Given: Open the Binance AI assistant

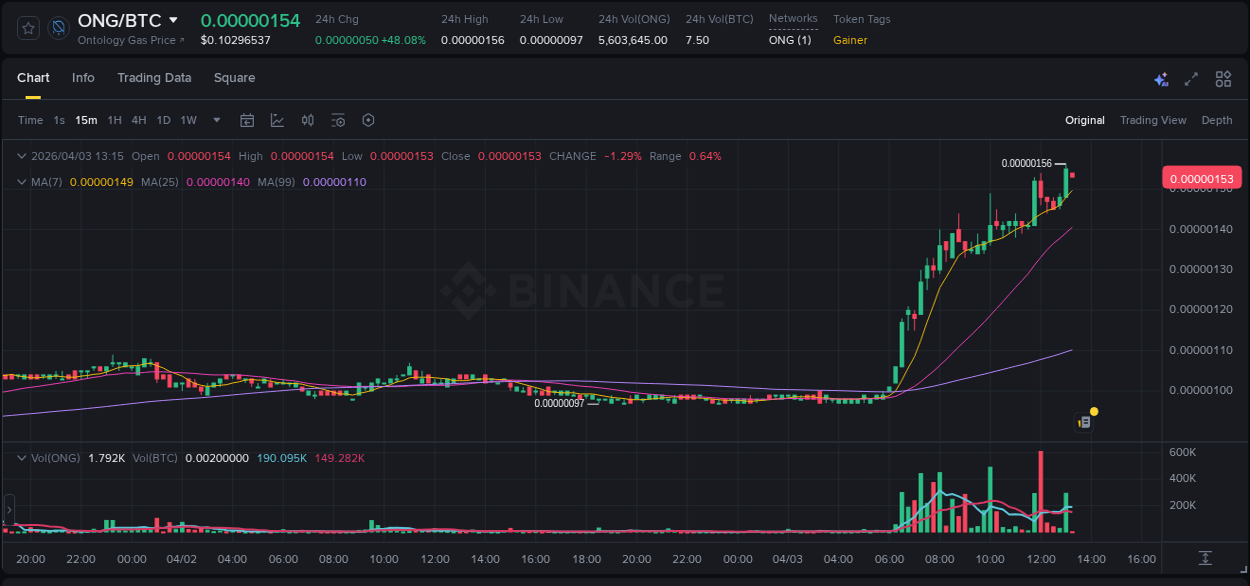Looking at the screenshot, I should [x=1161, y=78].
